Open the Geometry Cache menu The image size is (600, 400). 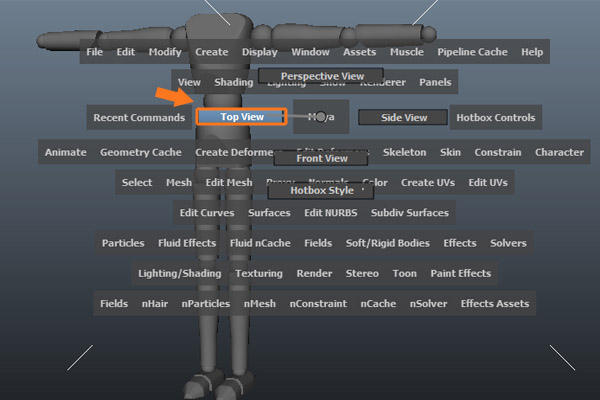tap(141, 152)
